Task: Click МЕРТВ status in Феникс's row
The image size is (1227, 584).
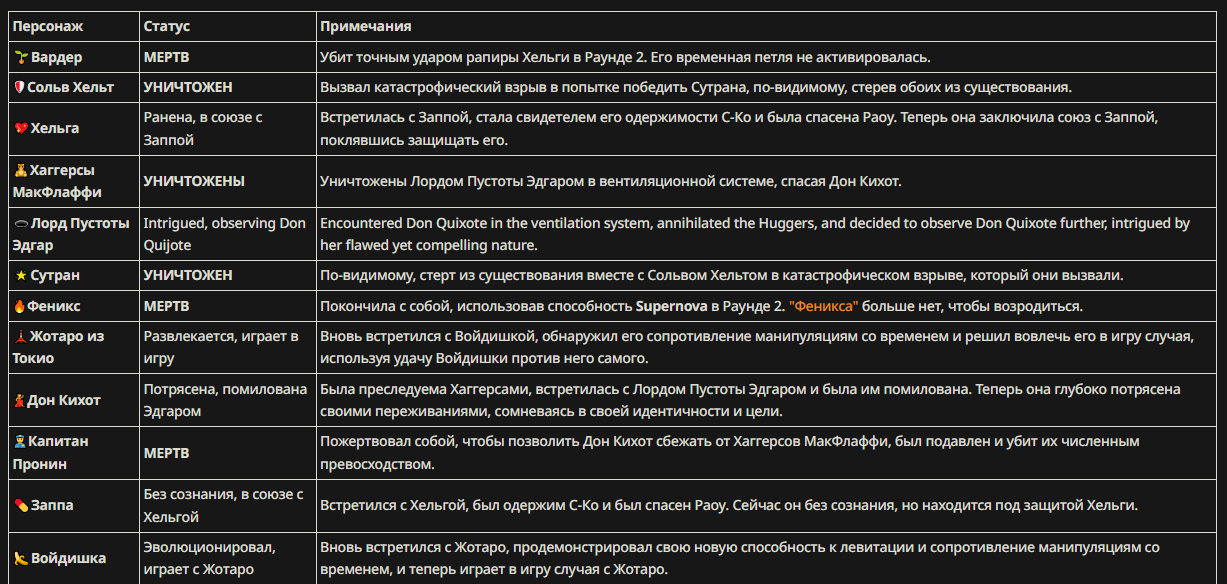Action: pos(166,306)
